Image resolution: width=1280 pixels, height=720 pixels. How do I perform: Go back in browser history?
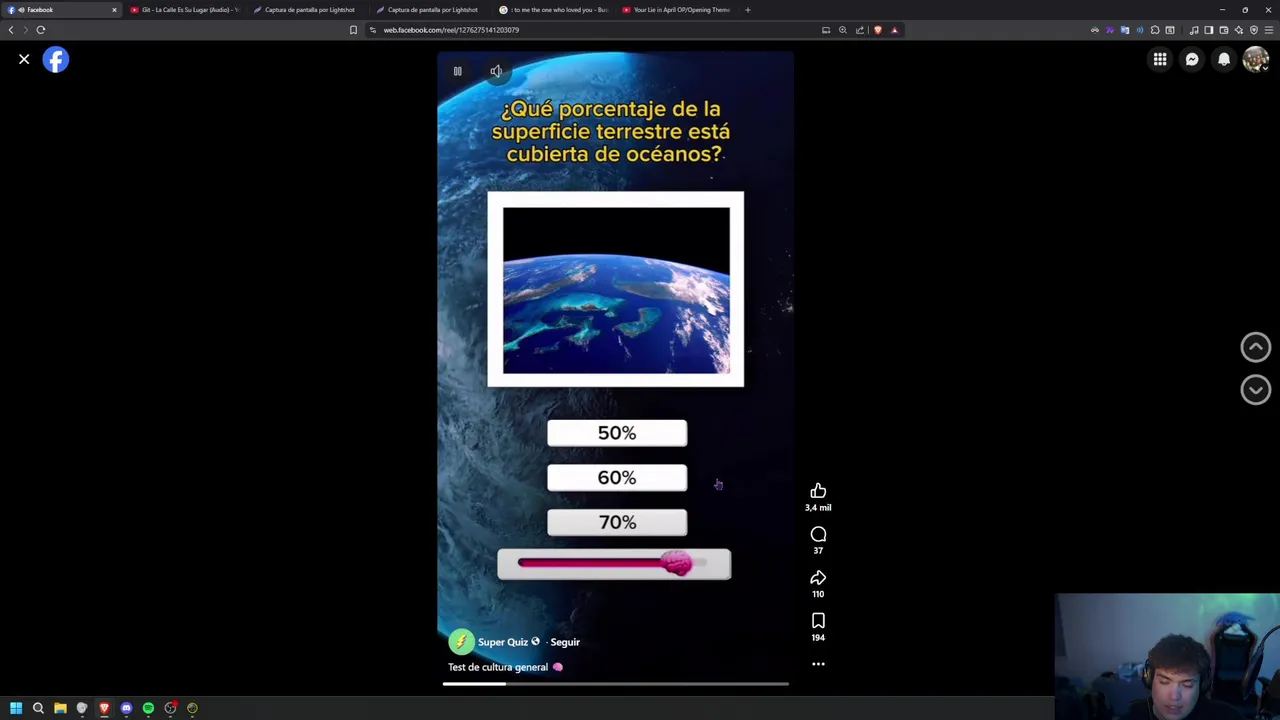pos(11,30)
